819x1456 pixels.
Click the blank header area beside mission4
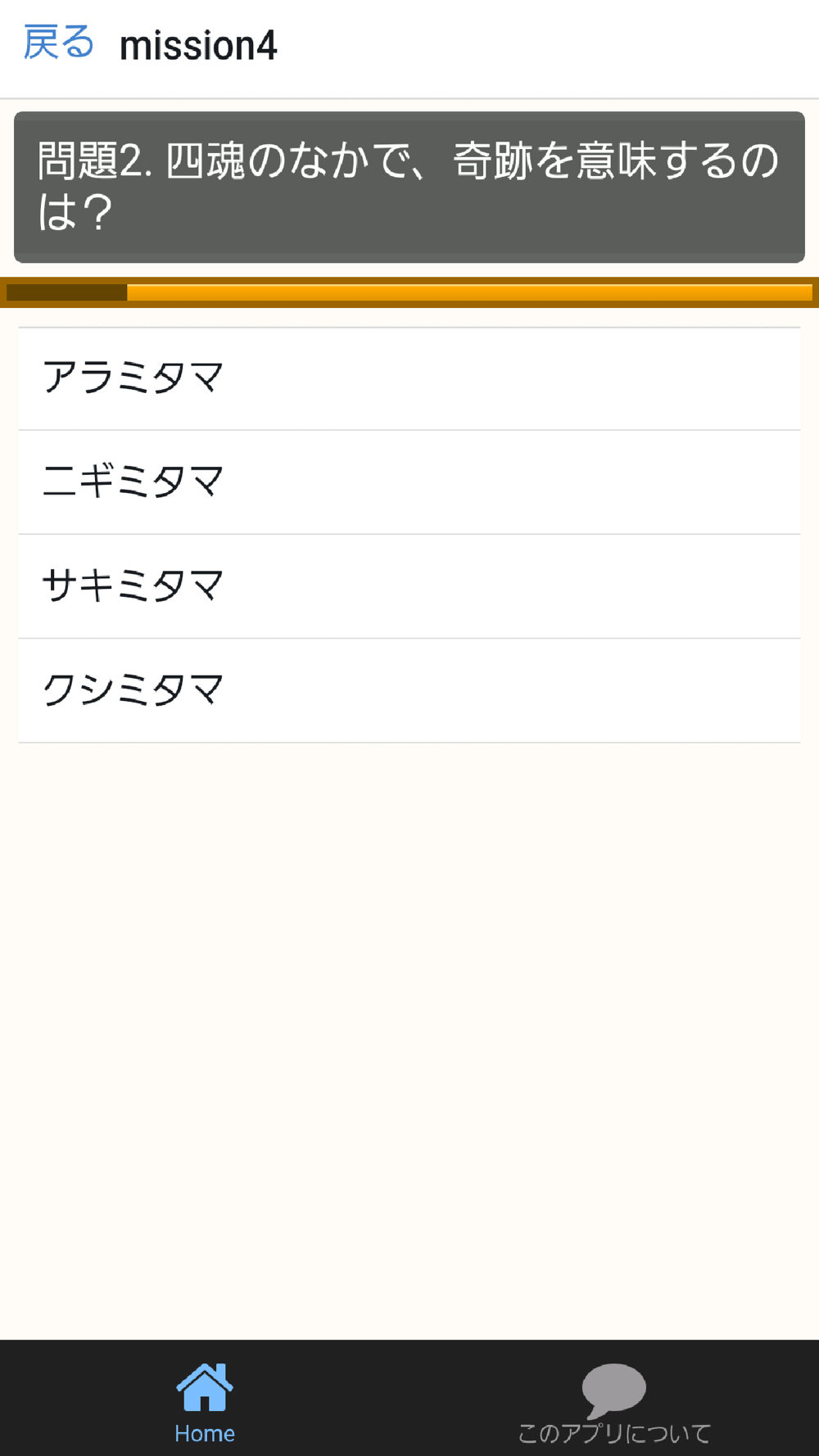[x=549, y=47]
